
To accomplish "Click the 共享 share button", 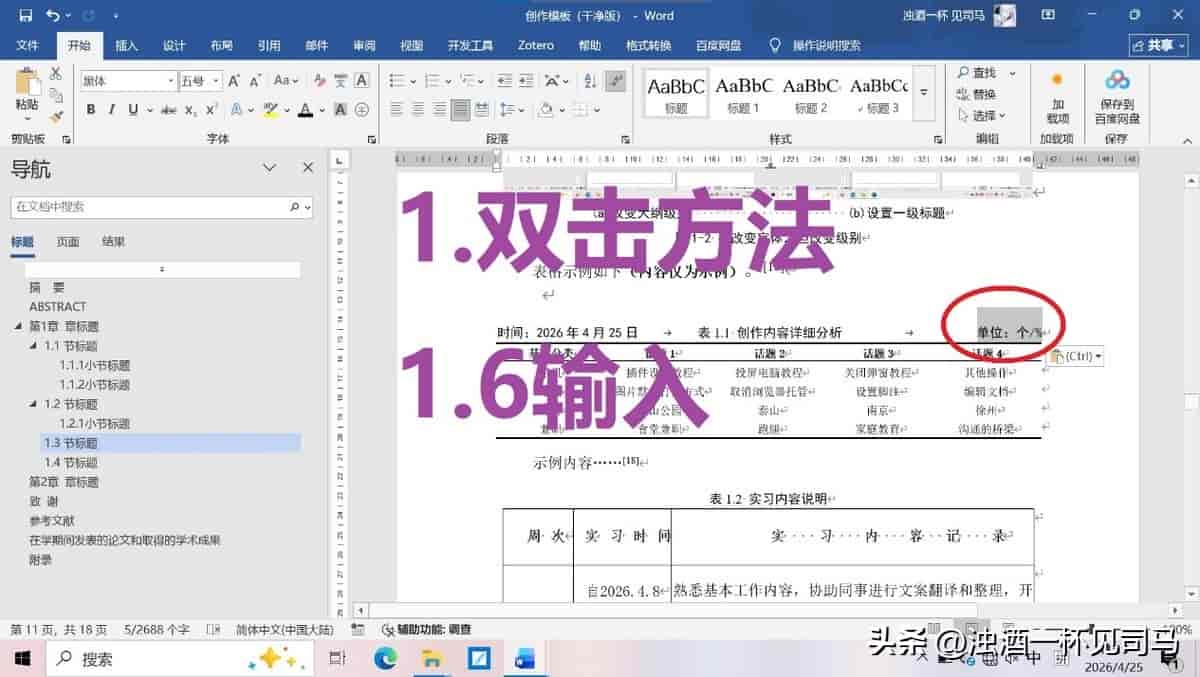I will pos(1158,45).
